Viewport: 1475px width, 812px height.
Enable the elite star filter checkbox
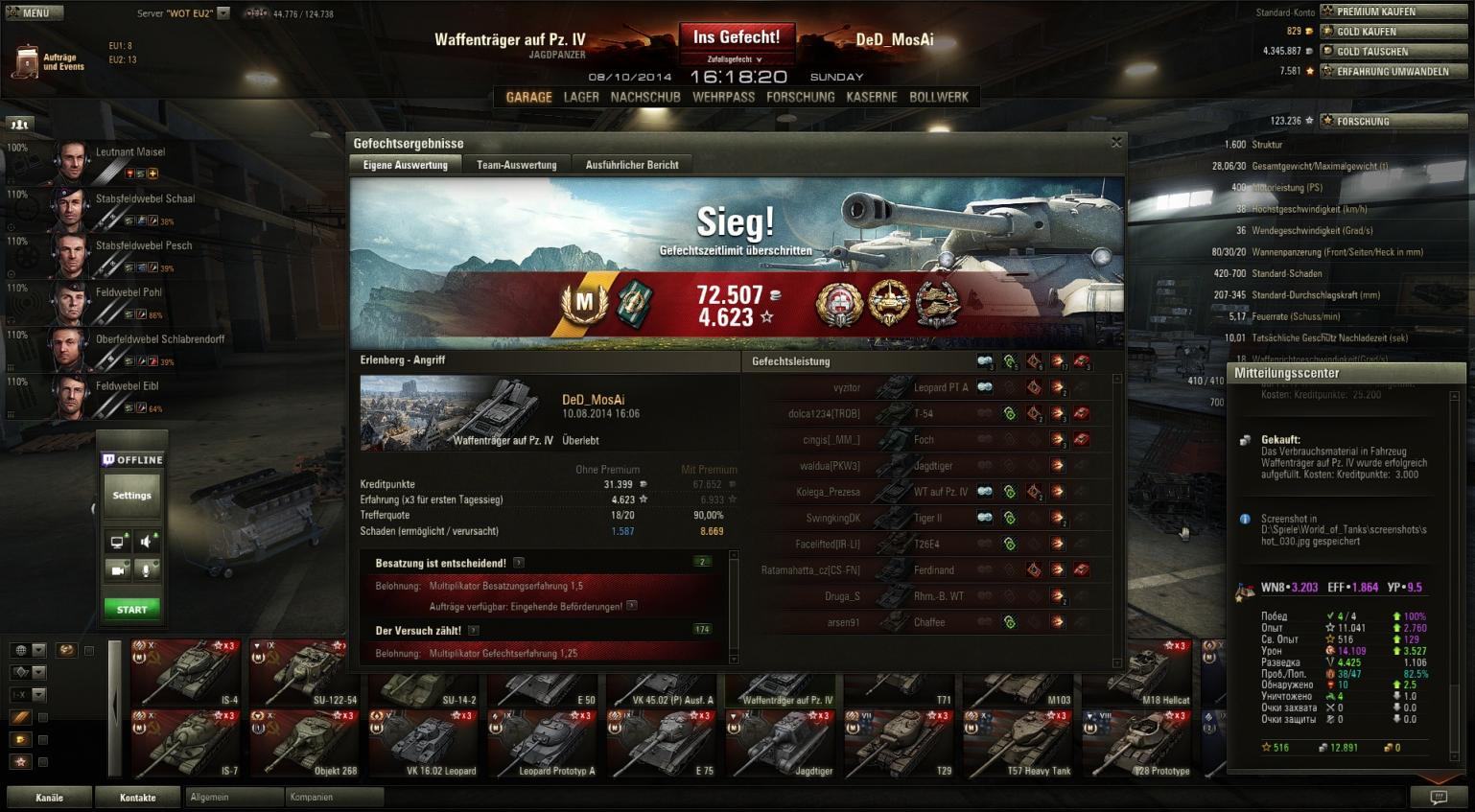[43, 762]
